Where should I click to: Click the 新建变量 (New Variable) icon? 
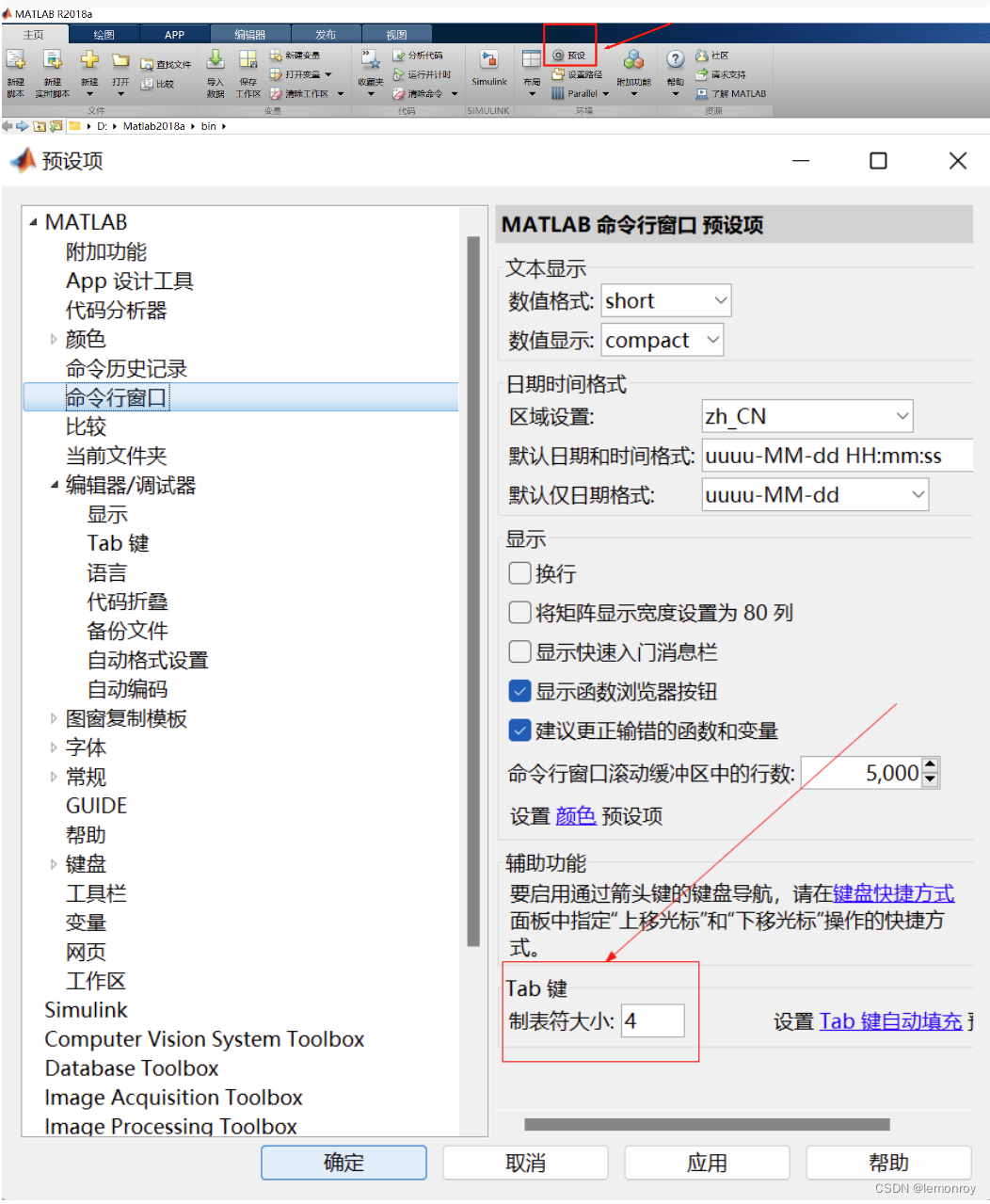(x=276, y=56)
